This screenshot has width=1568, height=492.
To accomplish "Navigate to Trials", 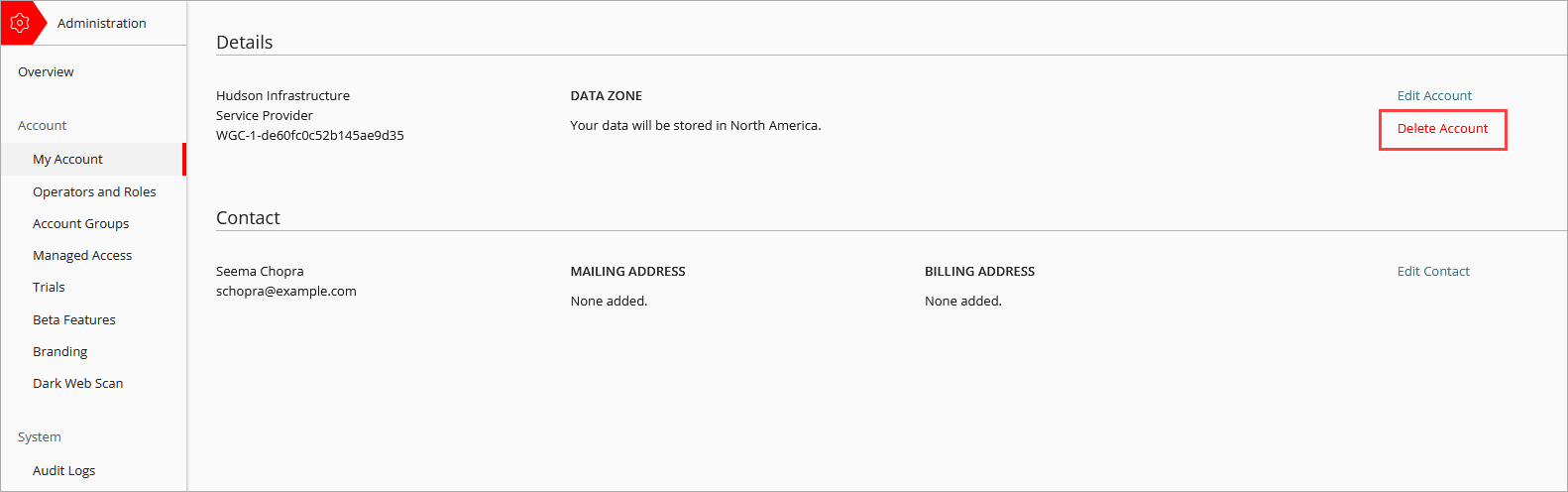I will (49, 288).
